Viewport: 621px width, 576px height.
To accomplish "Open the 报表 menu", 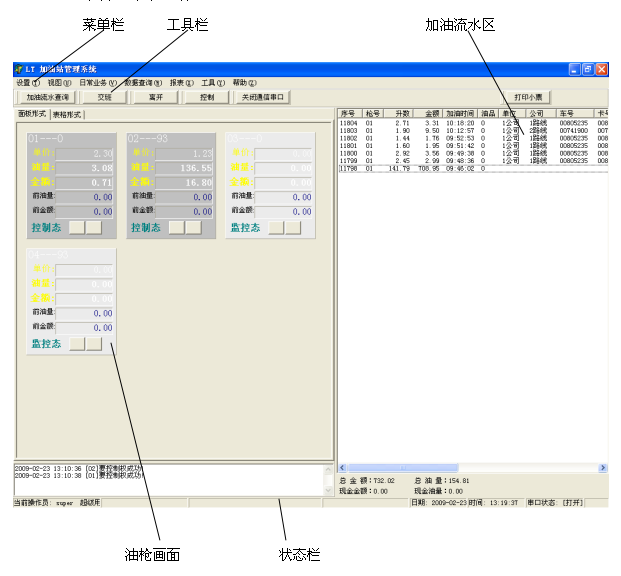I will [x=181, y=83].
